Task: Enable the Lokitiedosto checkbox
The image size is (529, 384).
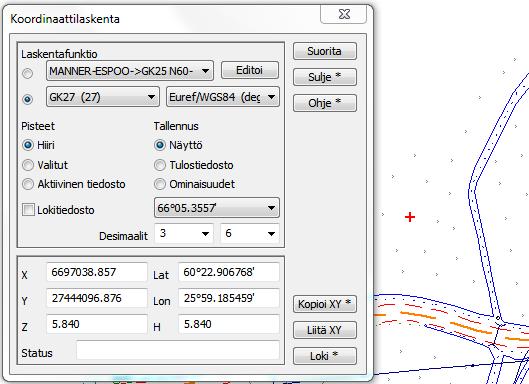Action: tap(28, 210)
